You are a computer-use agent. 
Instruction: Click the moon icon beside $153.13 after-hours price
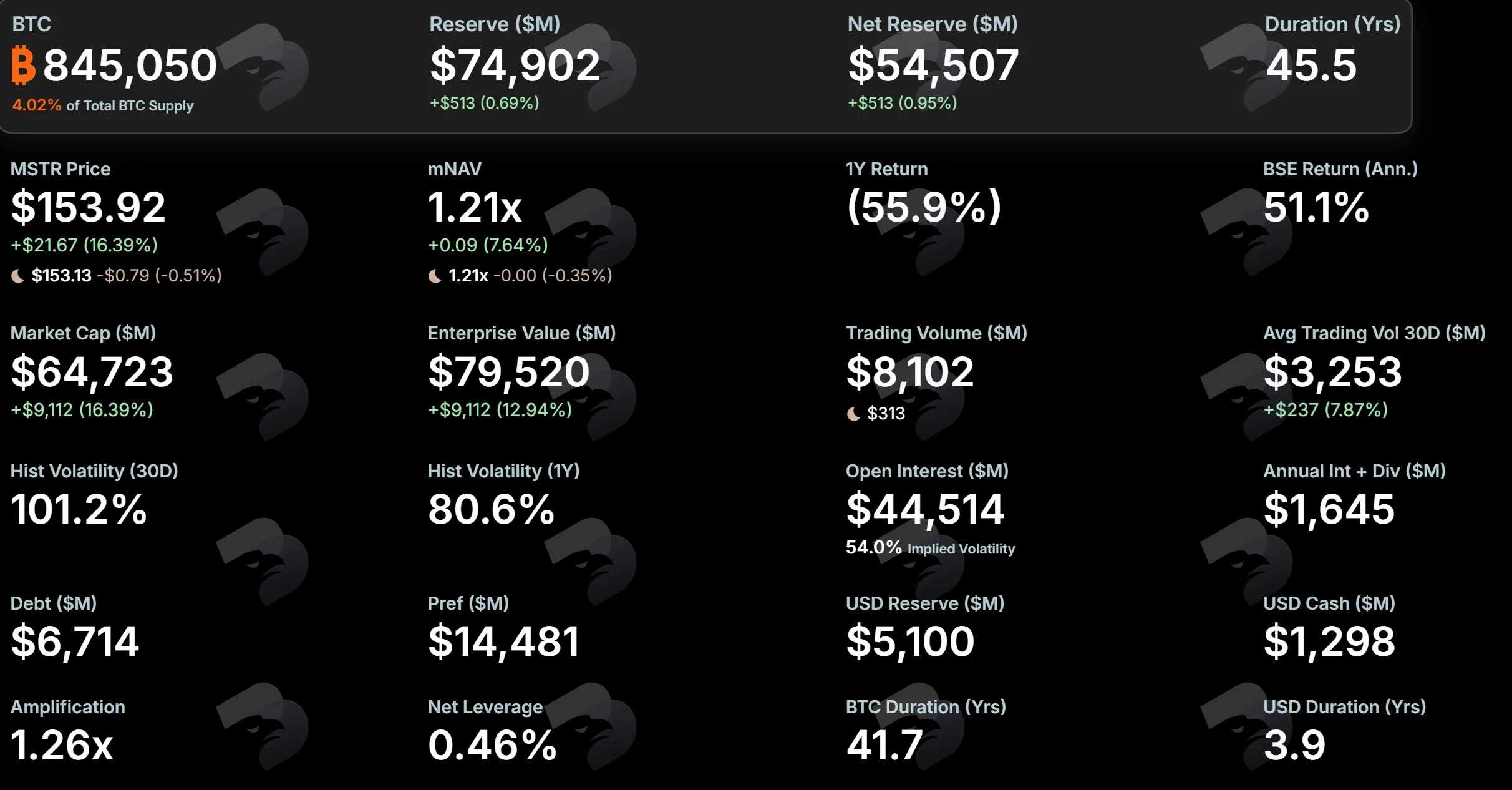pos(18,276)
